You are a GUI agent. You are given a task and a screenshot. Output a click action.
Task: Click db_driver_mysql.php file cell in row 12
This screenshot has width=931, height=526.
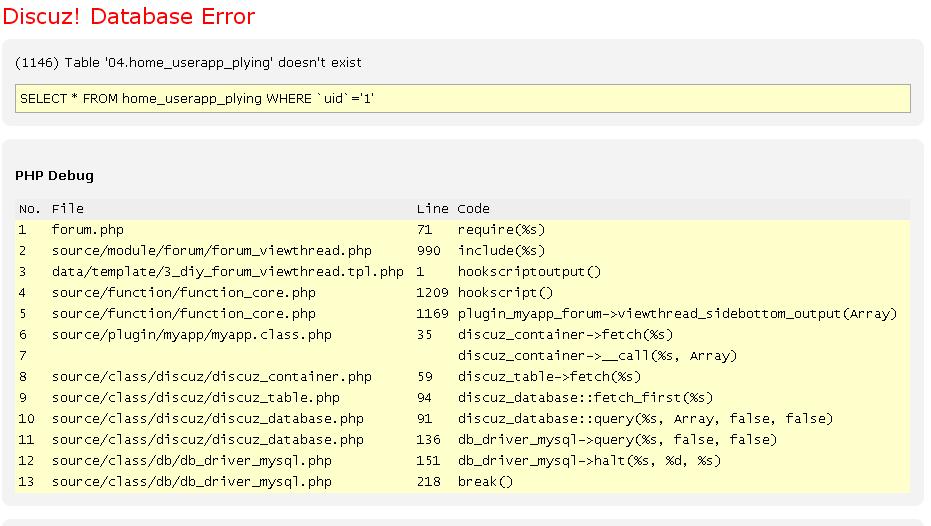click(x=192, y=461)
